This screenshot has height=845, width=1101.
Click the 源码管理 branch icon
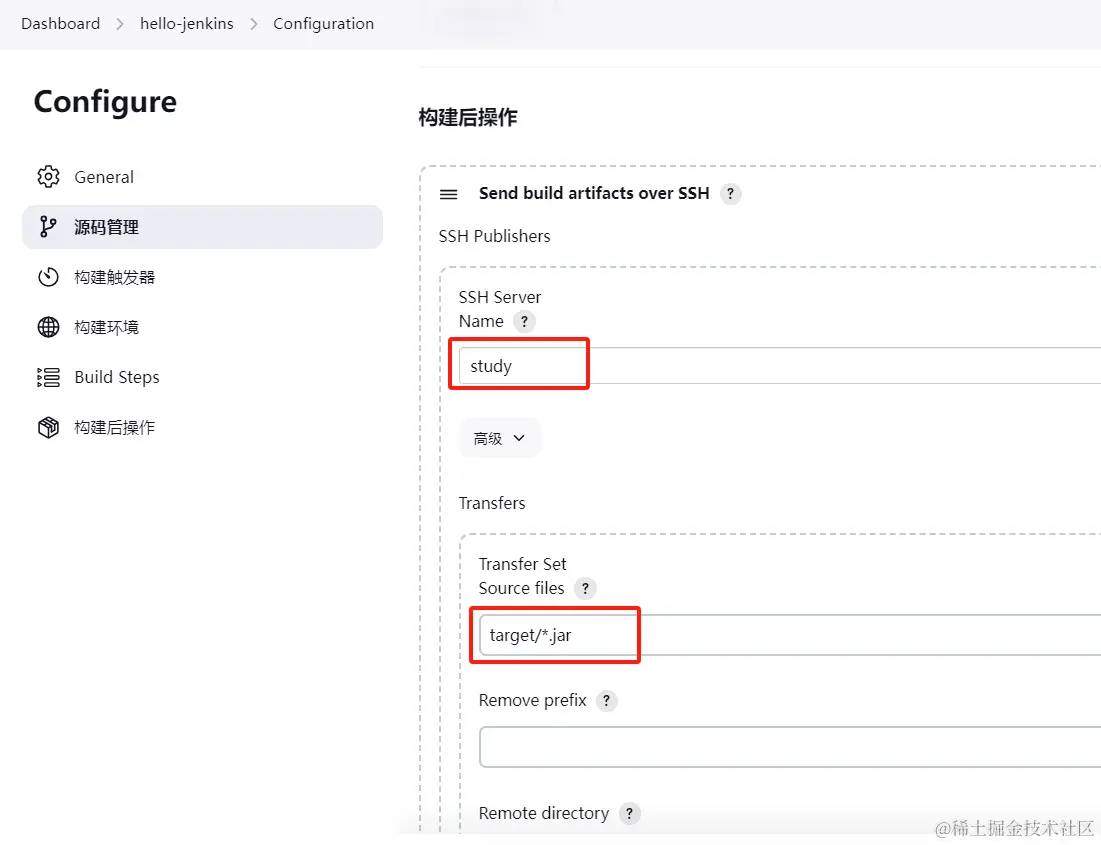tap(48, 226)
